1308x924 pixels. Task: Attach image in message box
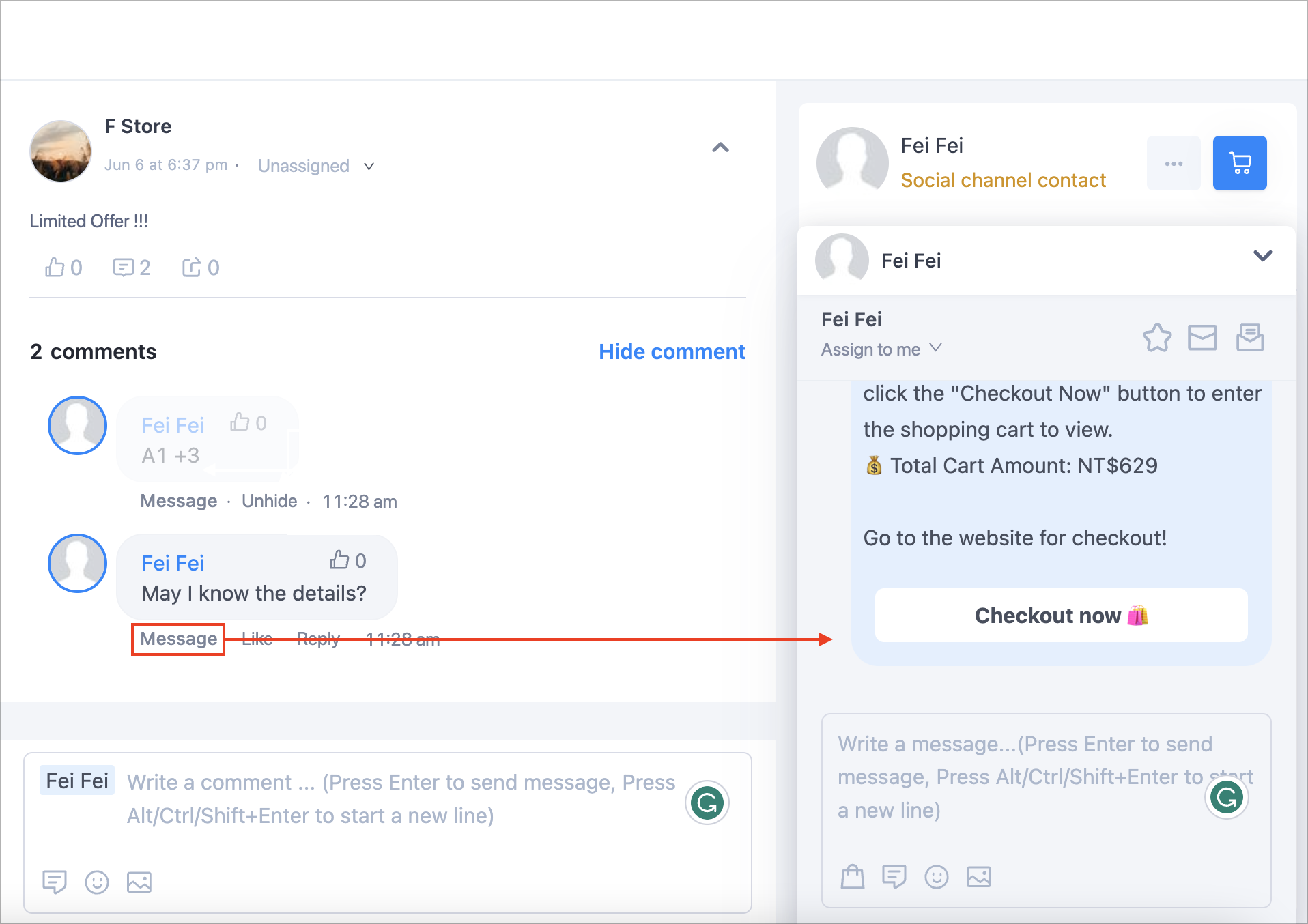pos(979,876)
